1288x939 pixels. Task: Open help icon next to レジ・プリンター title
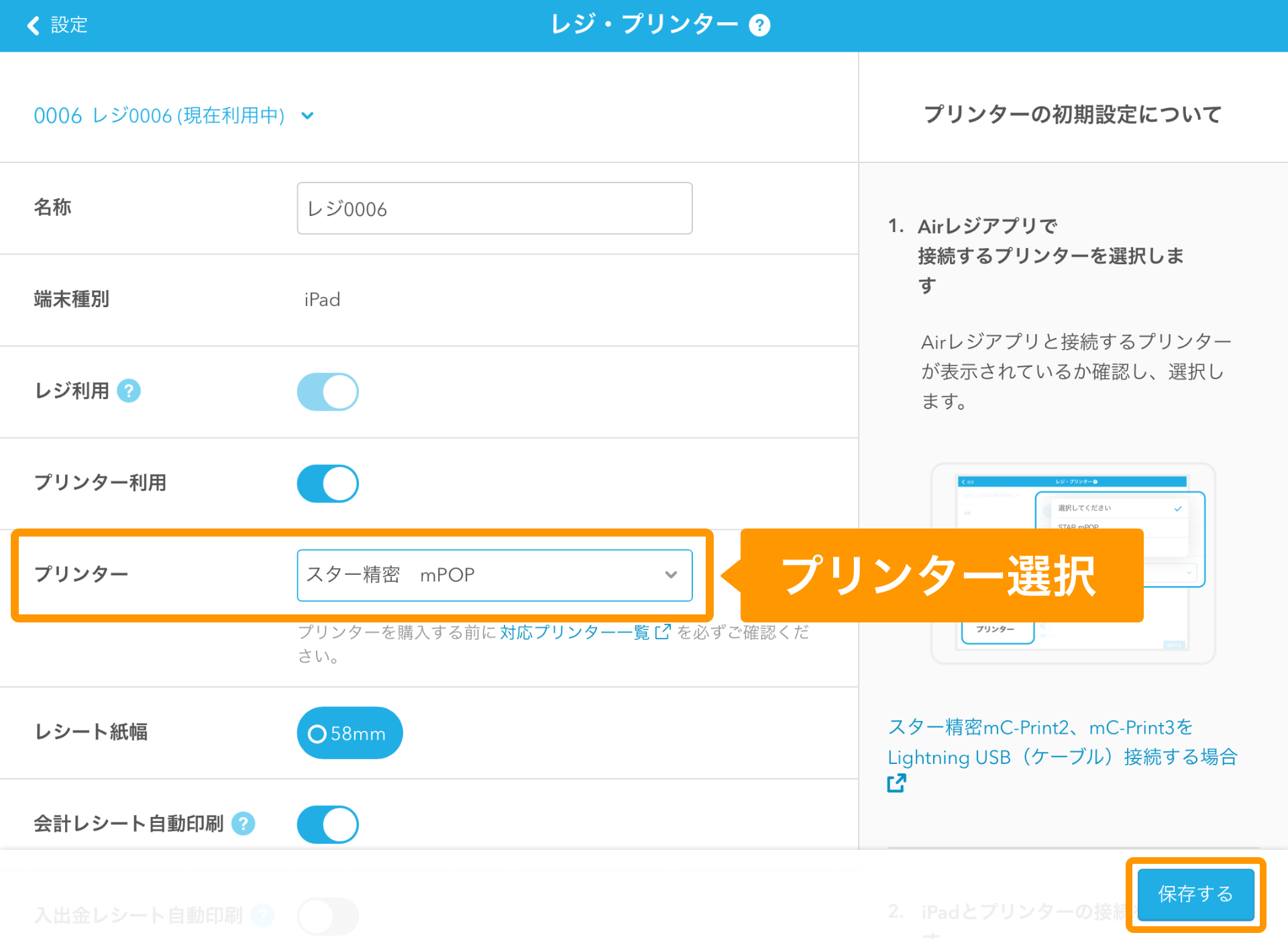point(759,25)
